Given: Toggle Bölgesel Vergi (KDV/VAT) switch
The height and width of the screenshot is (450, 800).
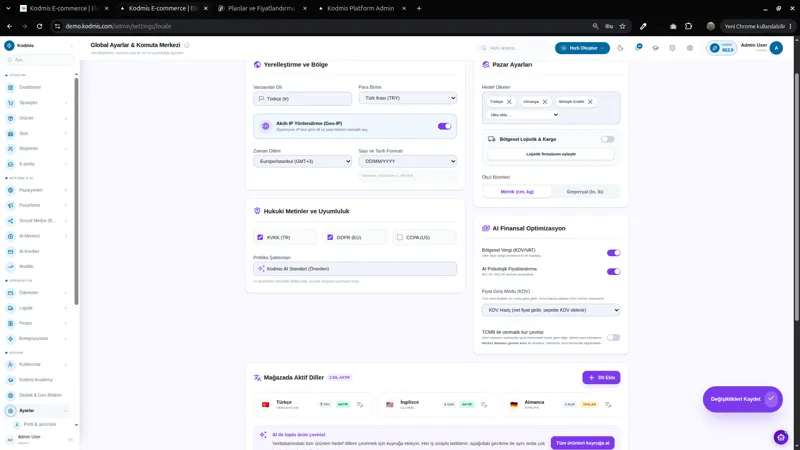Looking at the screenshot, I should pyautogui.click(x=613, y=253).
